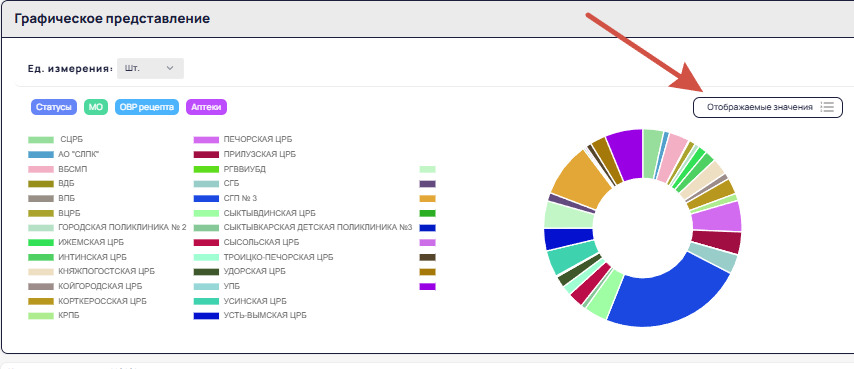Toggle ВДБ legend entry

(51, 184)
